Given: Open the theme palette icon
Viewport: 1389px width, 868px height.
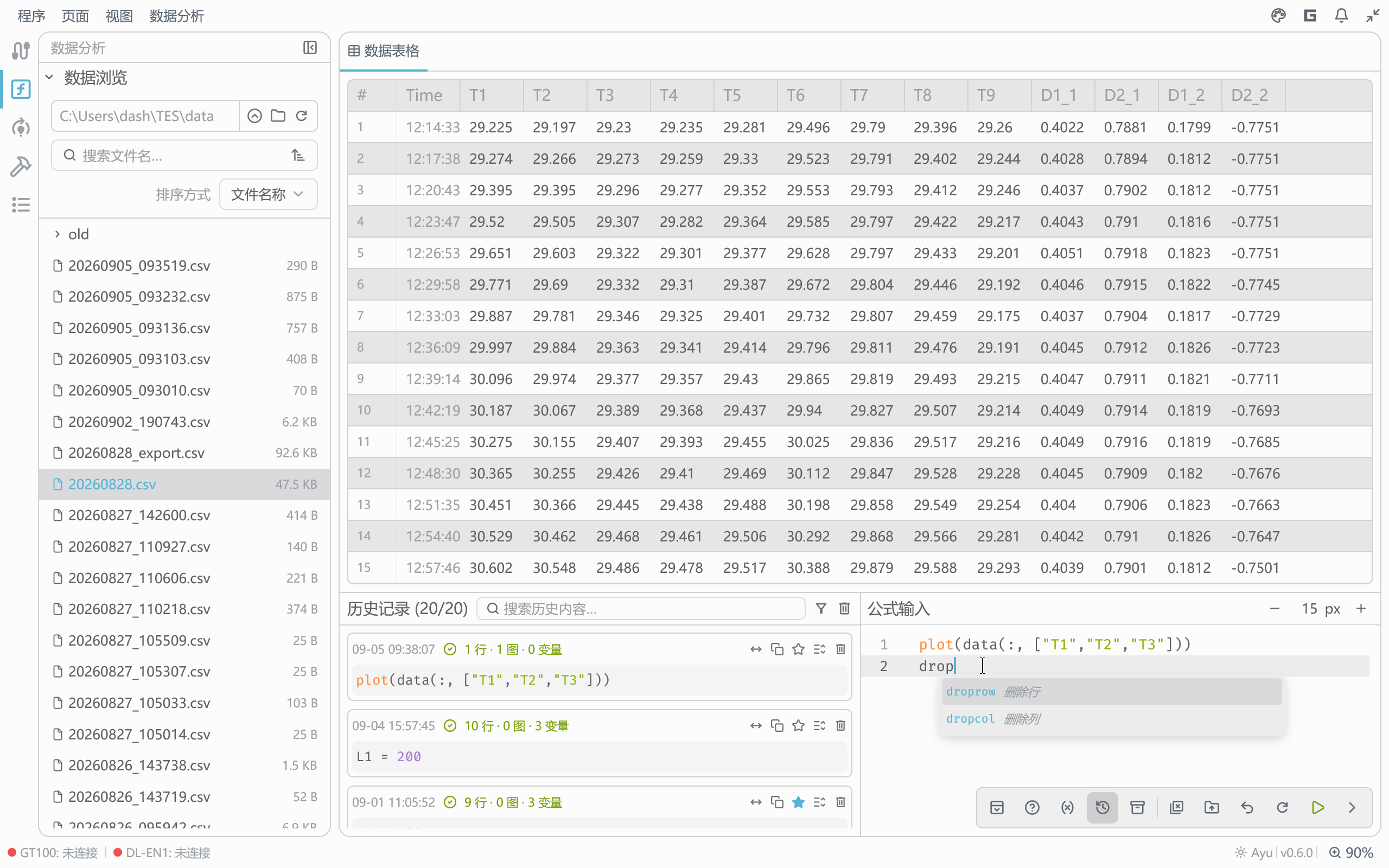Looking at the screenshot, I should pos(1278,16).
